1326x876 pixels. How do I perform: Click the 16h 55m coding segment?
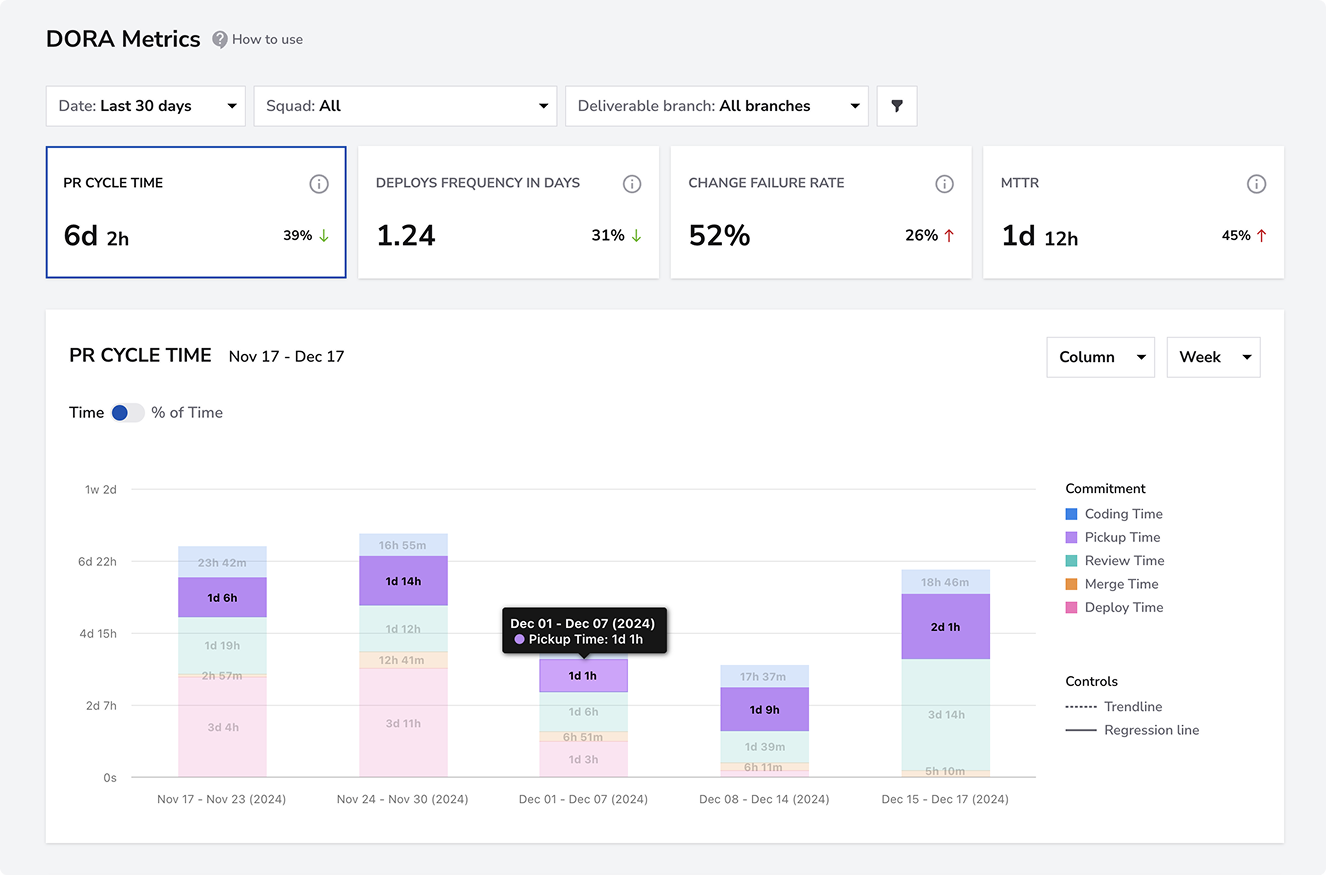click(403, 545)
